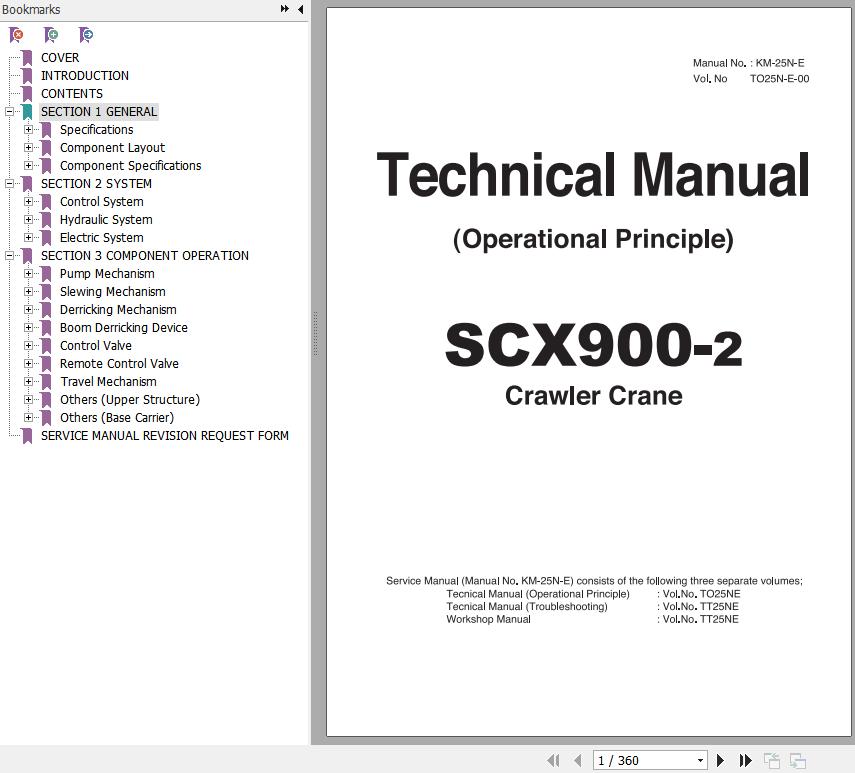Select SECTION 1 GENERAL bookmark

point(99,112)
